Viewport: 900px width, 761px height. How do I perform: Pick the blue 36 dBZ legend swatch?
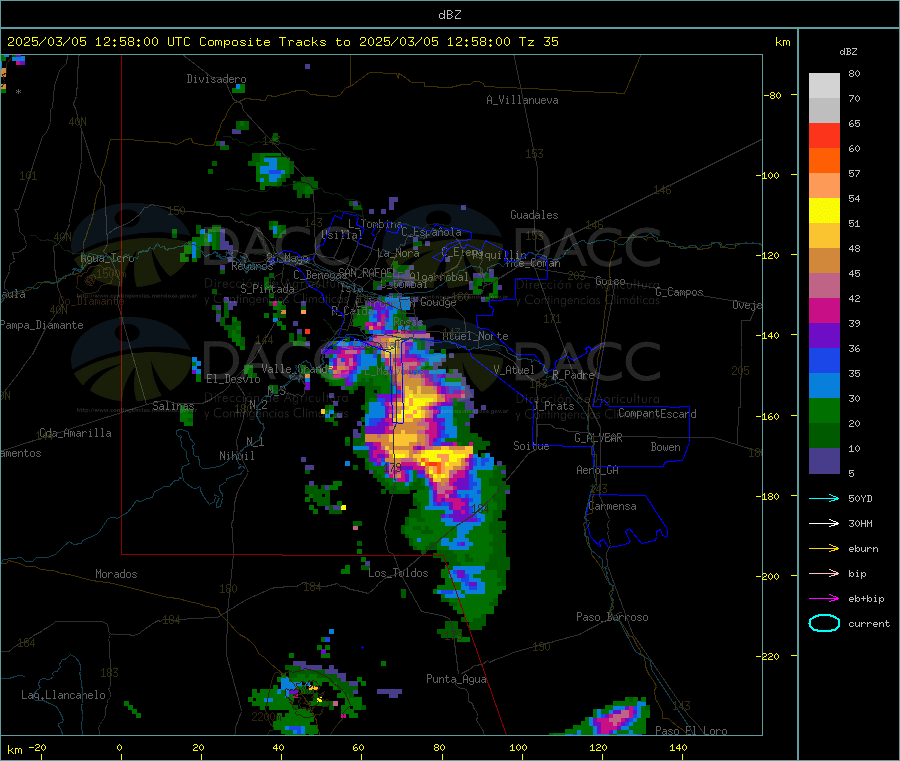pos(824,360)
